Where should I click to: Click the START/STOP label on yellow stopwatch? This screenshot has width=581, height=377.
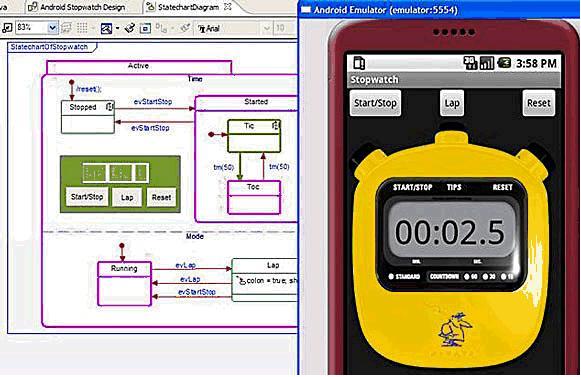[413, 187]
